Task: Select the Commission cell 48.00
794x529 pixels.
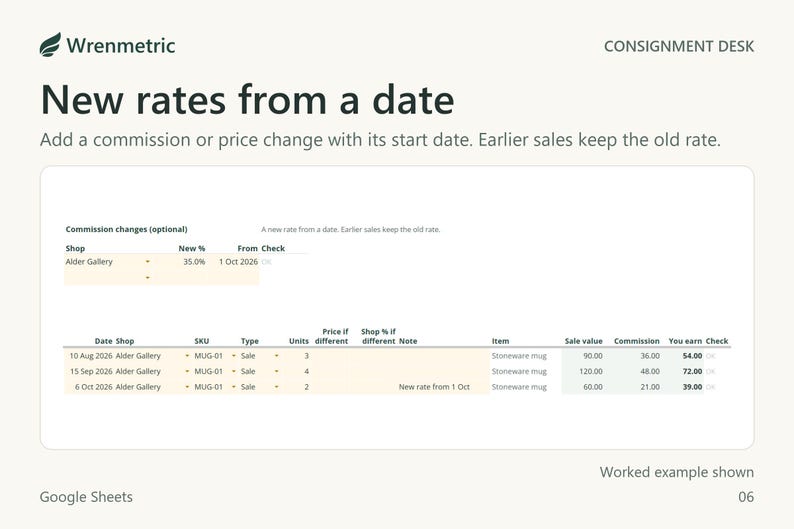Action: [x=633, y=372]
